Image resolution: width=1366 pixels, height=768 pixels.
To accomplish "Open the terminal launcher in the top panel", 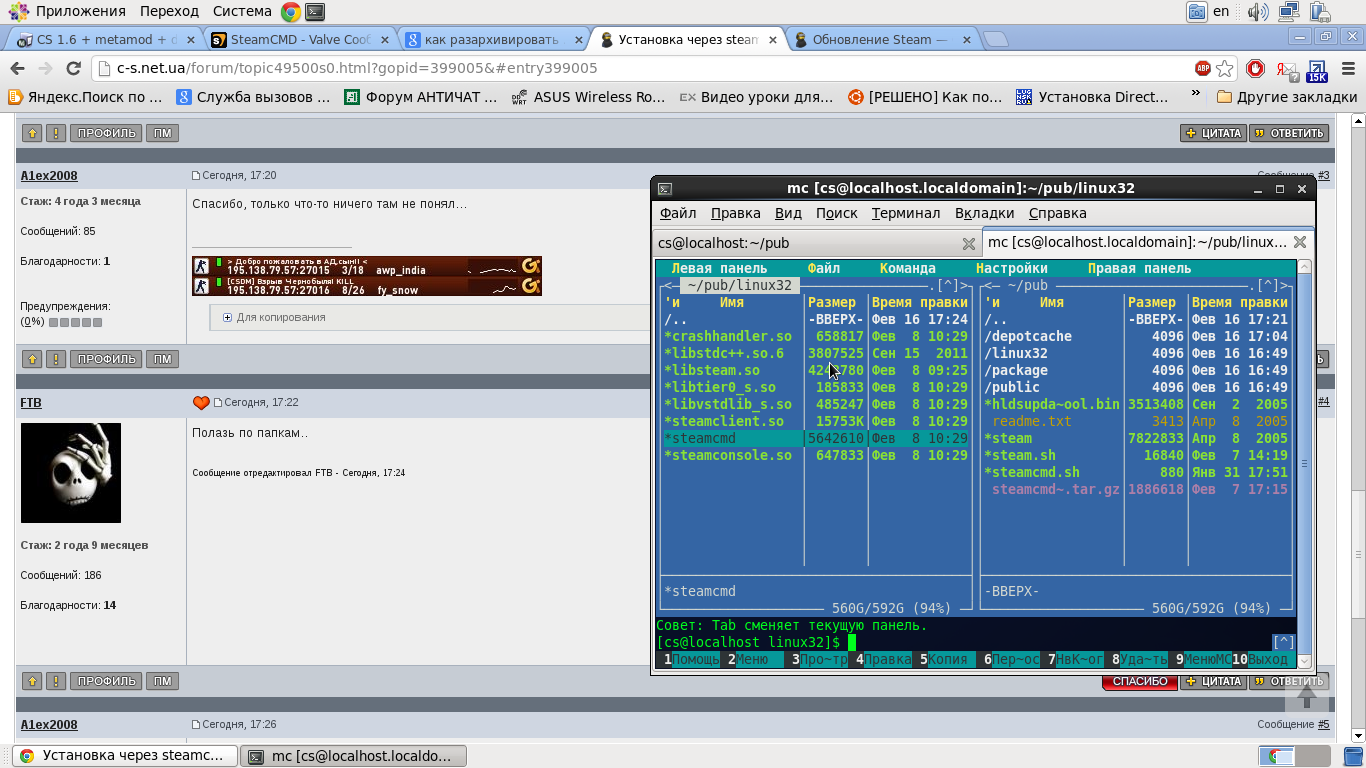I will [314, 12].
